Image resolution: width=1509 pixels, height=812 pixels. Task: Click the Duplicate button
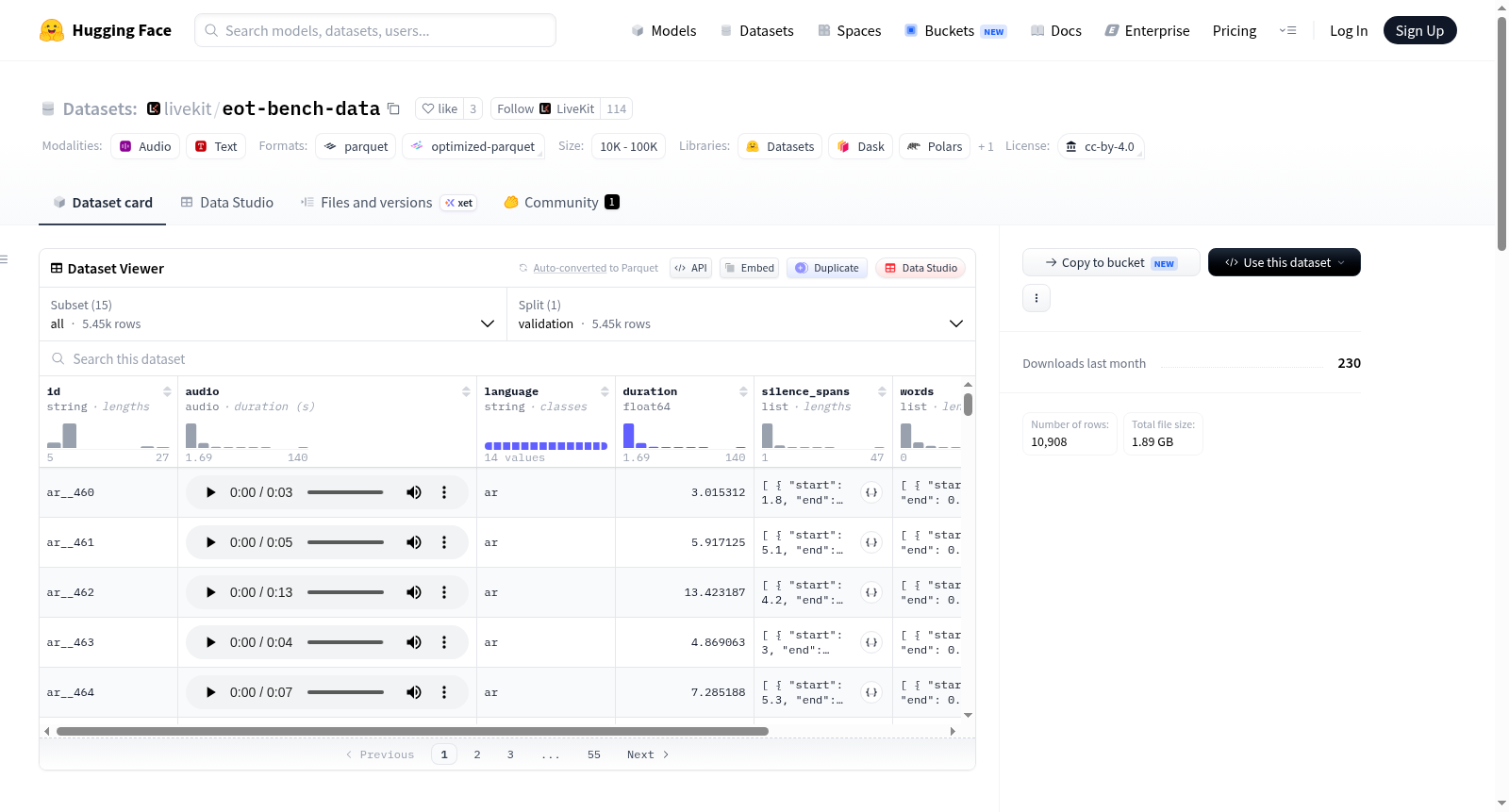point(827,268)
